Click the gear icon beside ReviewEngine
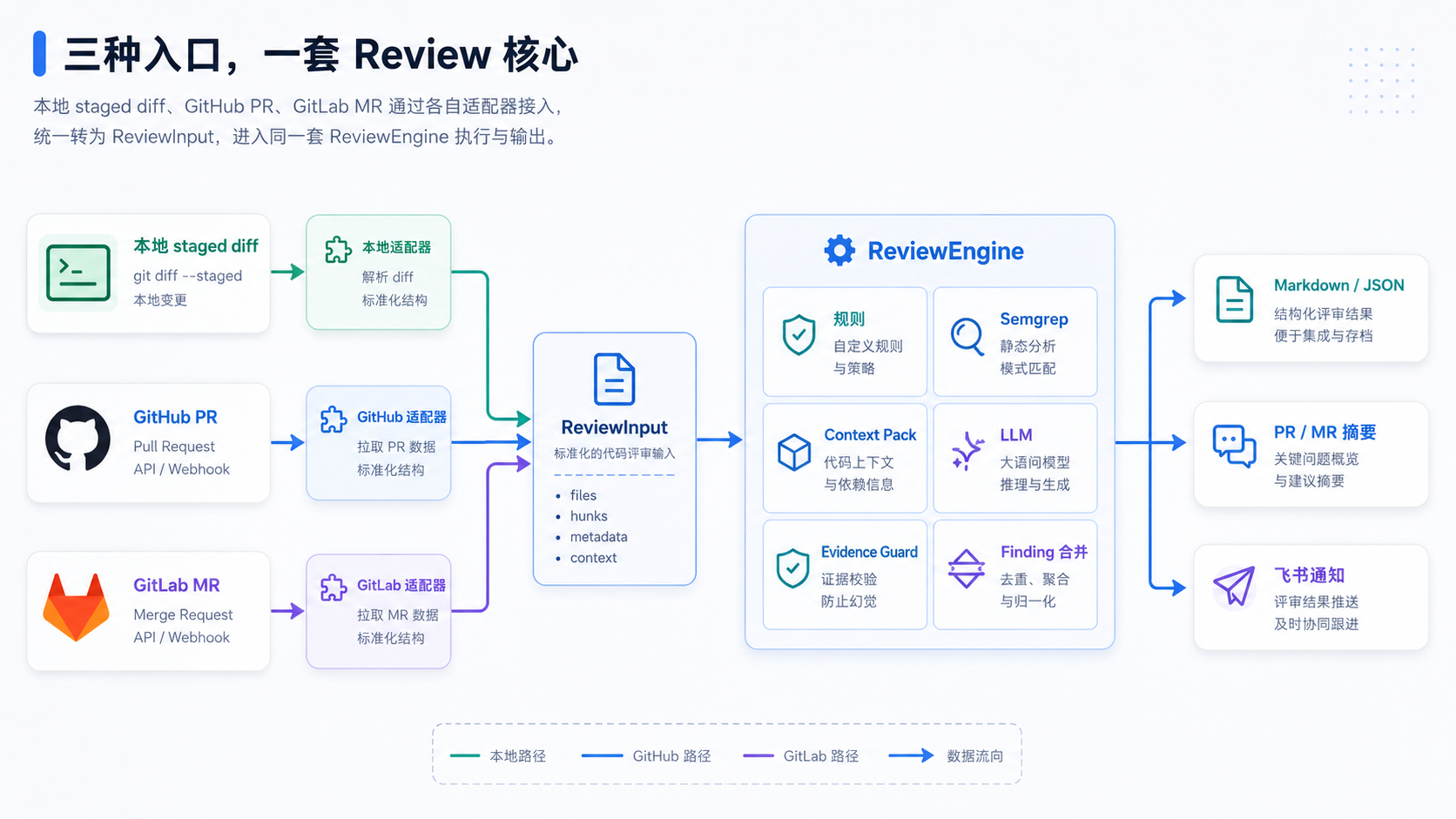 tap(839, 251)
